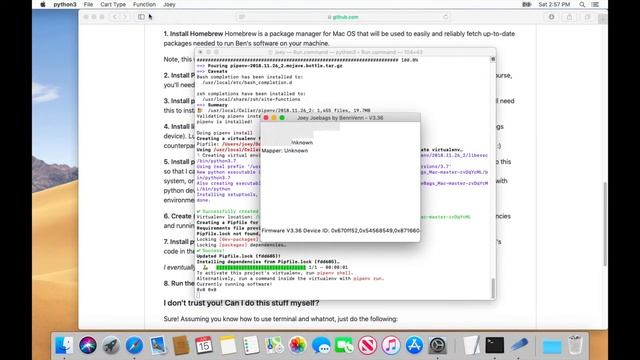This screenshot has height=360, width=640.
Task: Switch to the Terminal icon in Dock
Action: click(494, 345)
